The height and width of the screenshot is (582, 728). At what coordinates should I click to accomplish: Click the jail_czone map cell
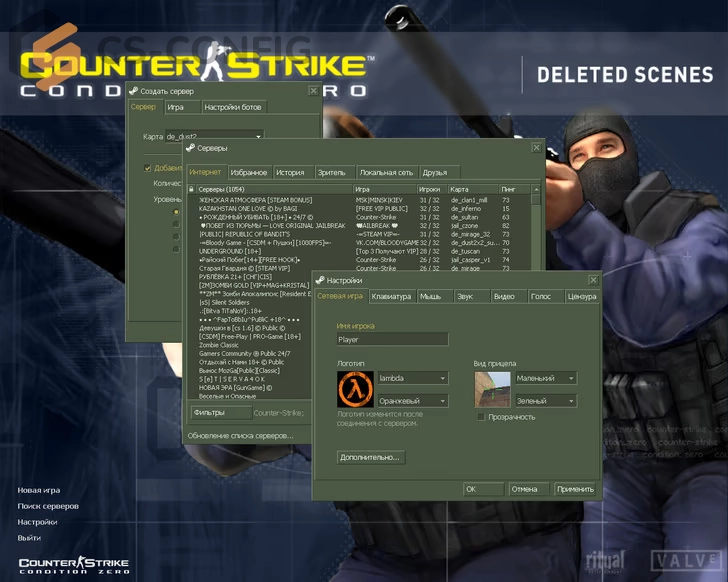tap(464, 226)
